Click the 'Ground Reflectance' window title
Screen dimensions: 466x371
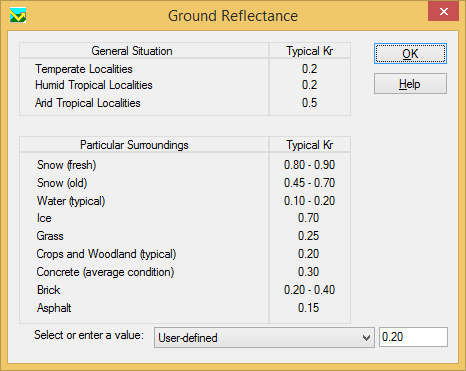tap(233, 16)
